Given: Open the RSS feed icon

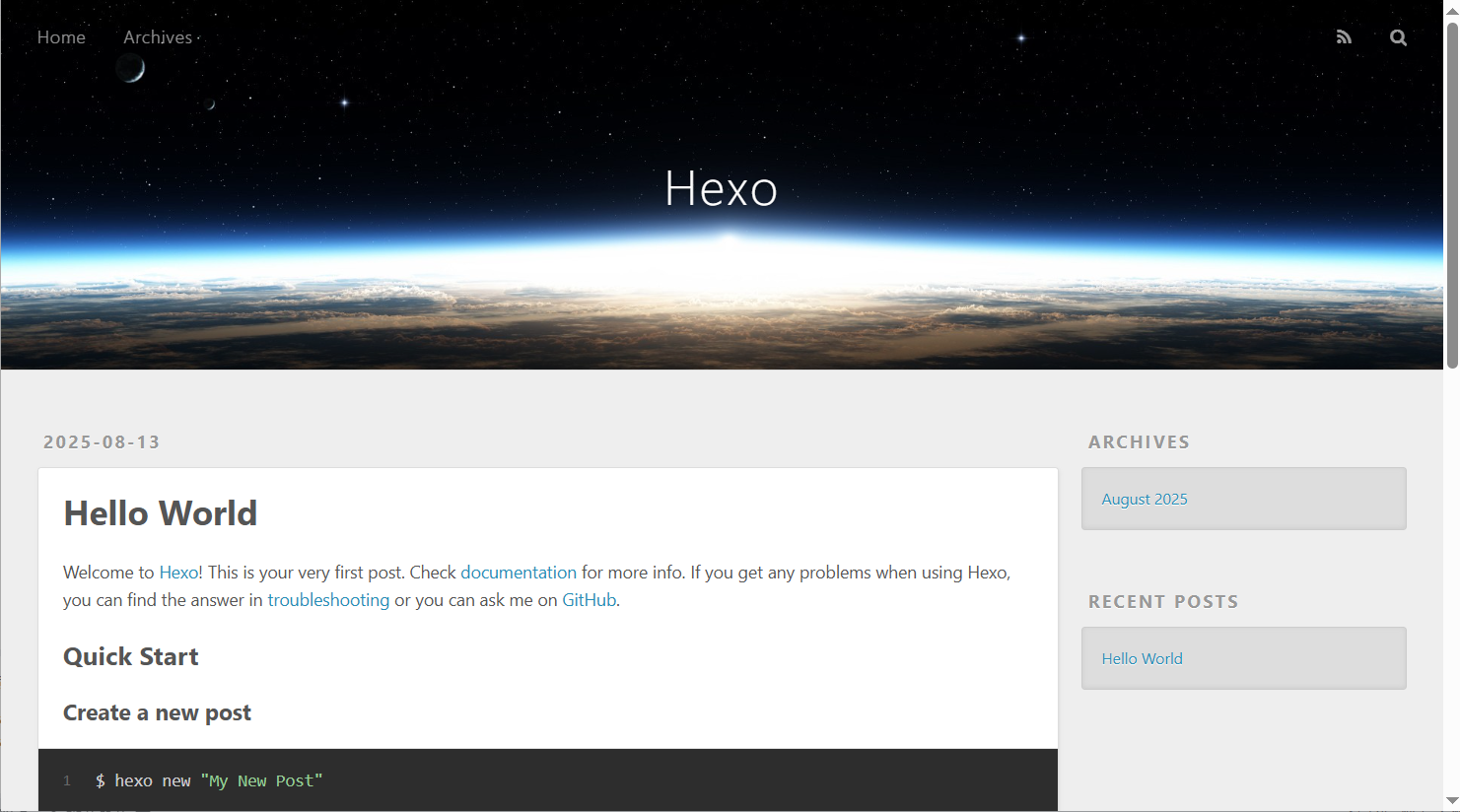Looking at the screenshot, I should [1344, 37].
